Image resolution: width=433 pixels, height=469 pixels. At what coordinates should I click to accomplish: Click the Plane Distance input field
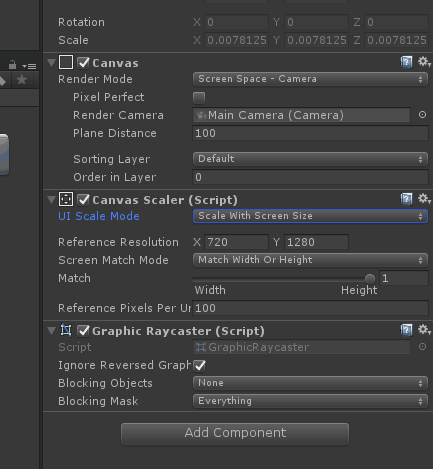pyautogui.click(x=310, y=133)
